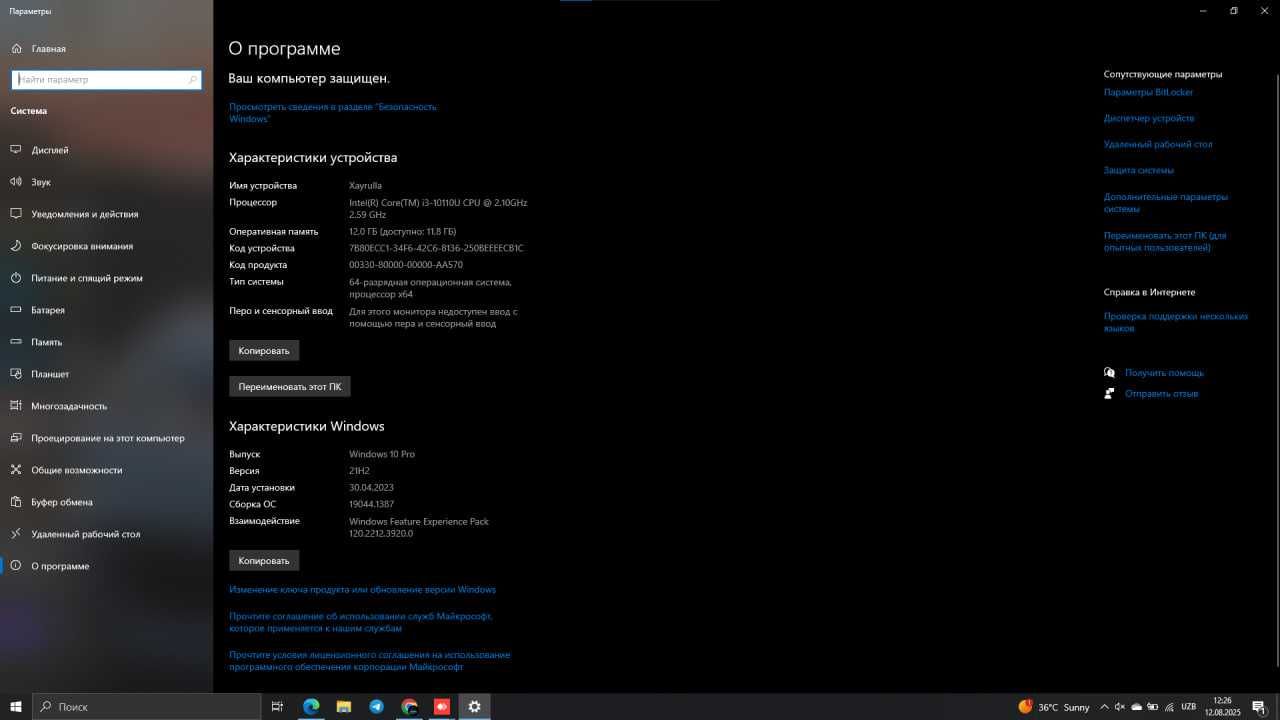
Task: Launch Telegram from the taskbar
Action: [376, 706]
